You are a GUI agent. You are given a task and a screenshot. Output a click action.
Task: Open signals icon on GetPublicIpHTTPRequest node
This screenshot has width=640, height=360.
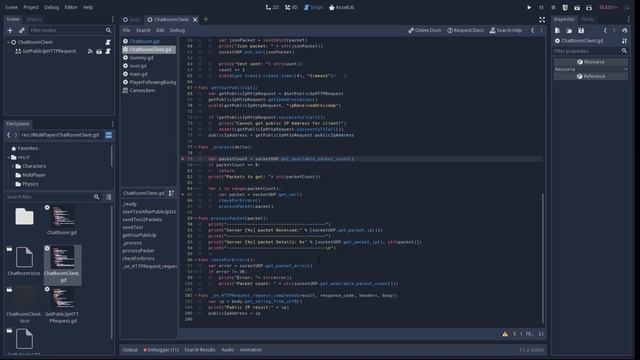[90, 51]
